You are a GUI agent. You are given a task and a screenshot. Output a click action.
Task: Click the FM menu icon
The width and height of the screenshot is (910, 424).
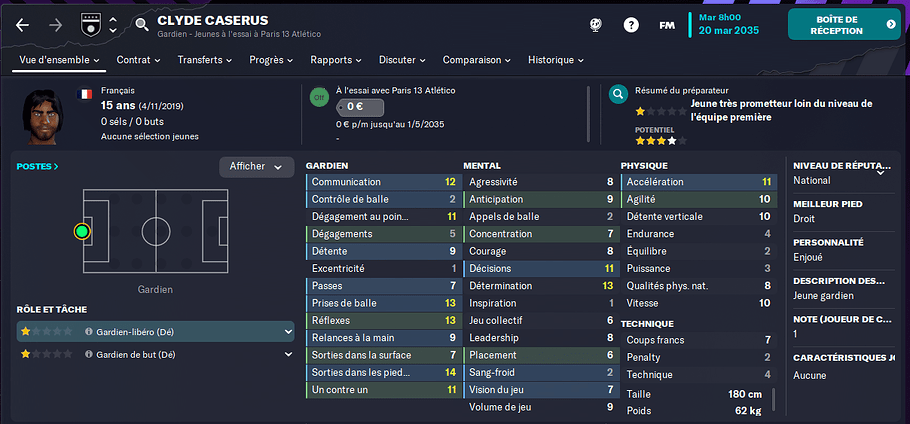pos(667,25)
